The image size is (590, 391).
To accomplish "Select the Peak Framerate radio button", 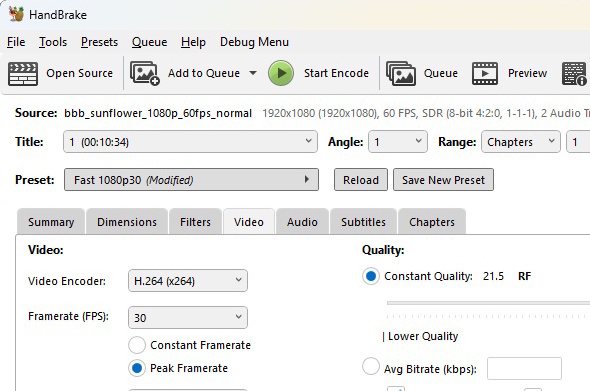I will pos(137,368).
